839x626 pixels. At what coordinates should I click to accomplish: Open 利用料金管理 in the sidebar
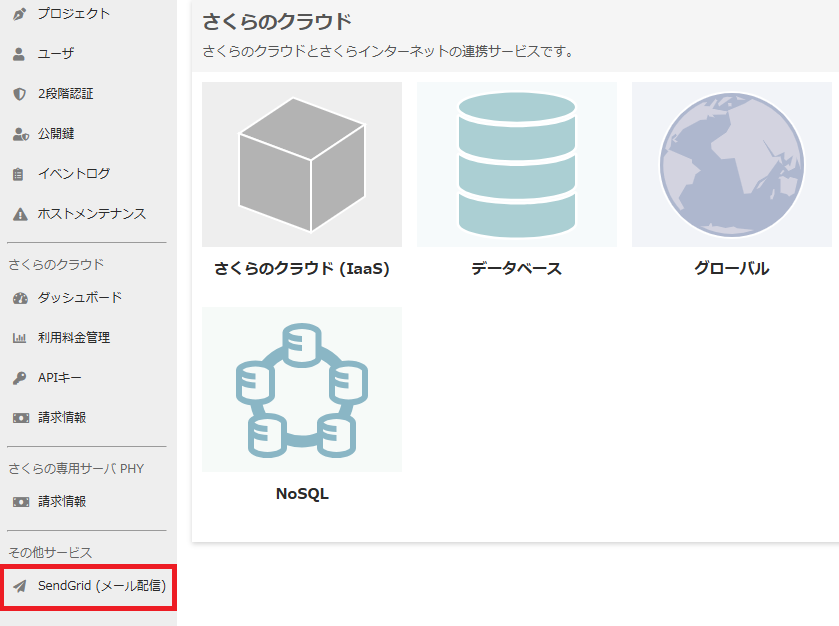[74, 338]
